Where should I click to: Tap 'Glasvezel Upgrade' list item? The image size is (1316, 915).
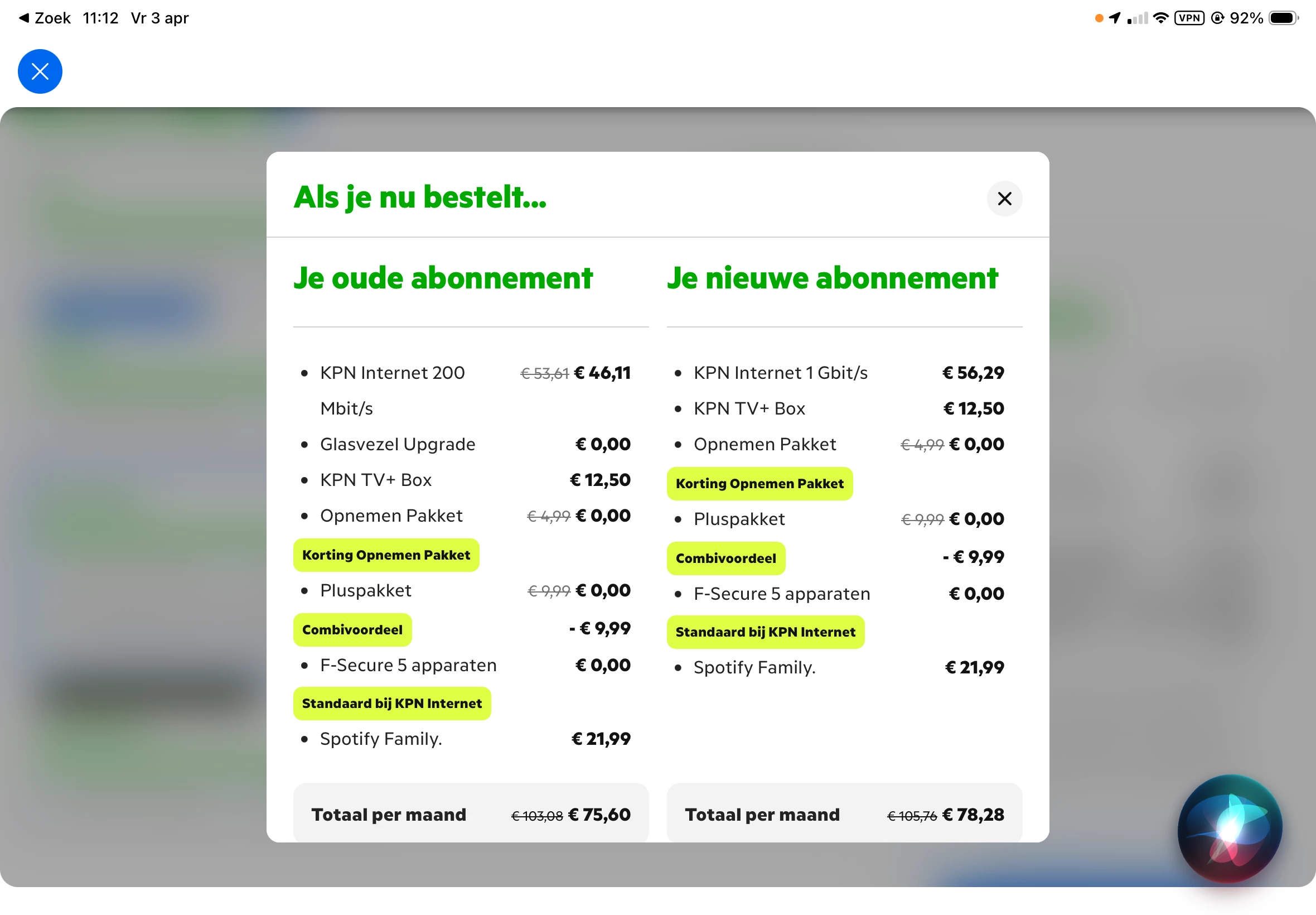(x=397, y=444)
